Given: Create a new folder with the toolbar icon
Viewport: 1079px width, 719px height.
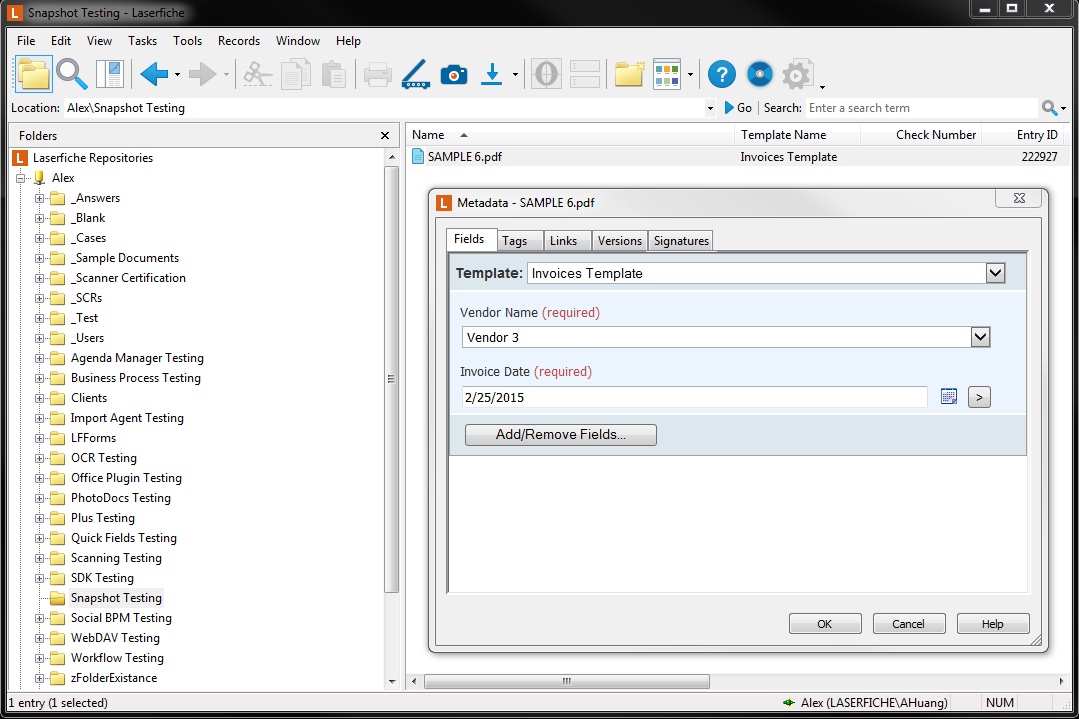Looking at the screenshot, I should pyautogui.click(x=629, y=74).
